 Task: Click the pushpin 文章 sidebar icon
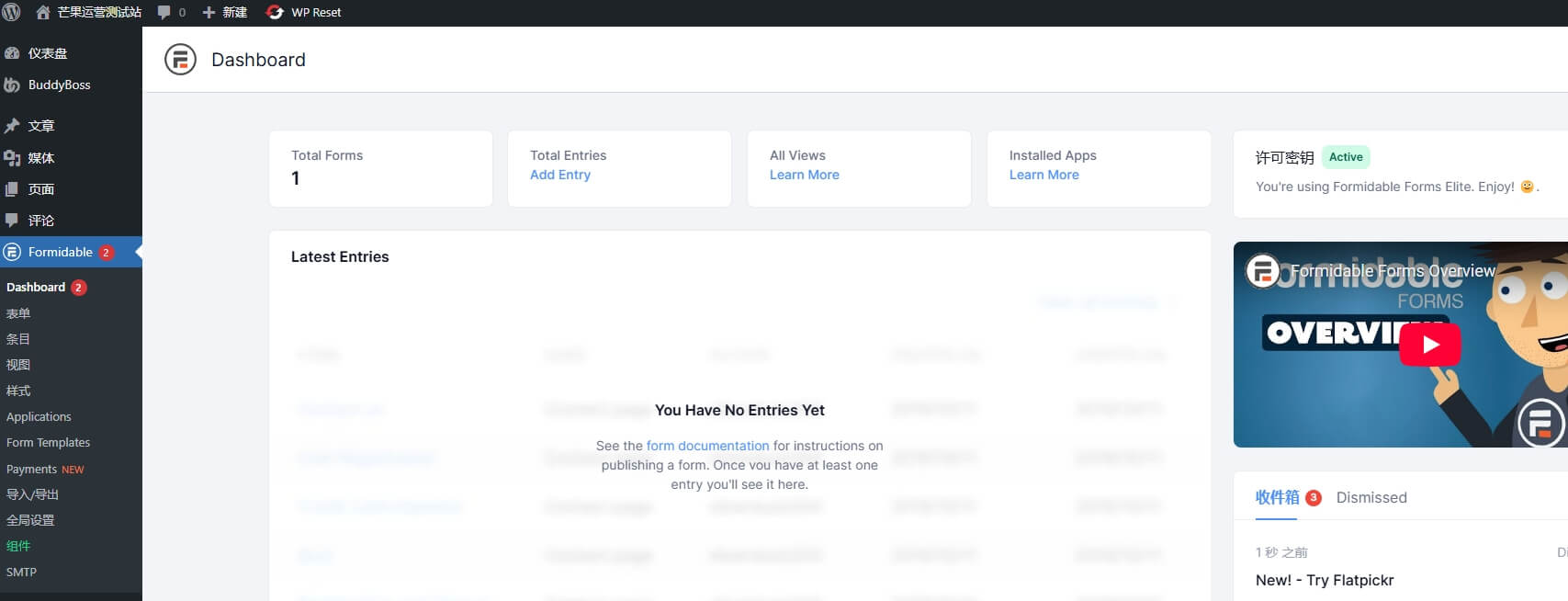pos(12,126)
